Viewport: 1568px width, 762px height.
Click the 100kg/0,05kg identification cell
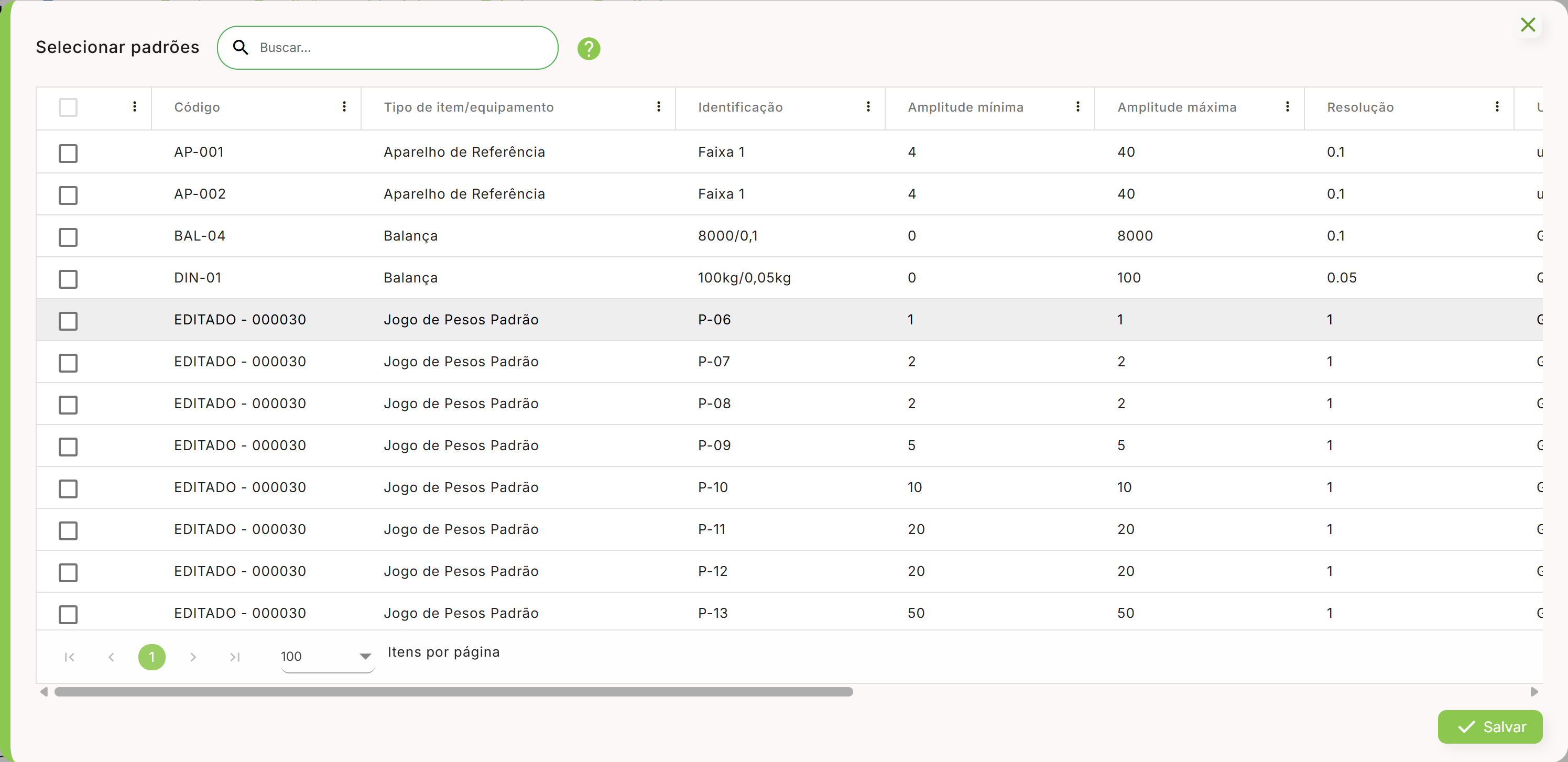[744, 278]
